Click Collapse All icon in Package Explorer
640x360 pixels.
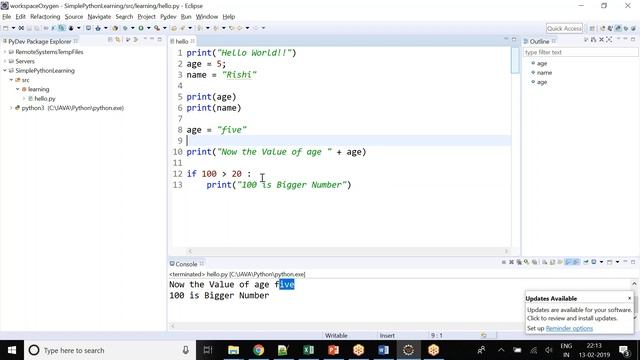tap(110, 40)
